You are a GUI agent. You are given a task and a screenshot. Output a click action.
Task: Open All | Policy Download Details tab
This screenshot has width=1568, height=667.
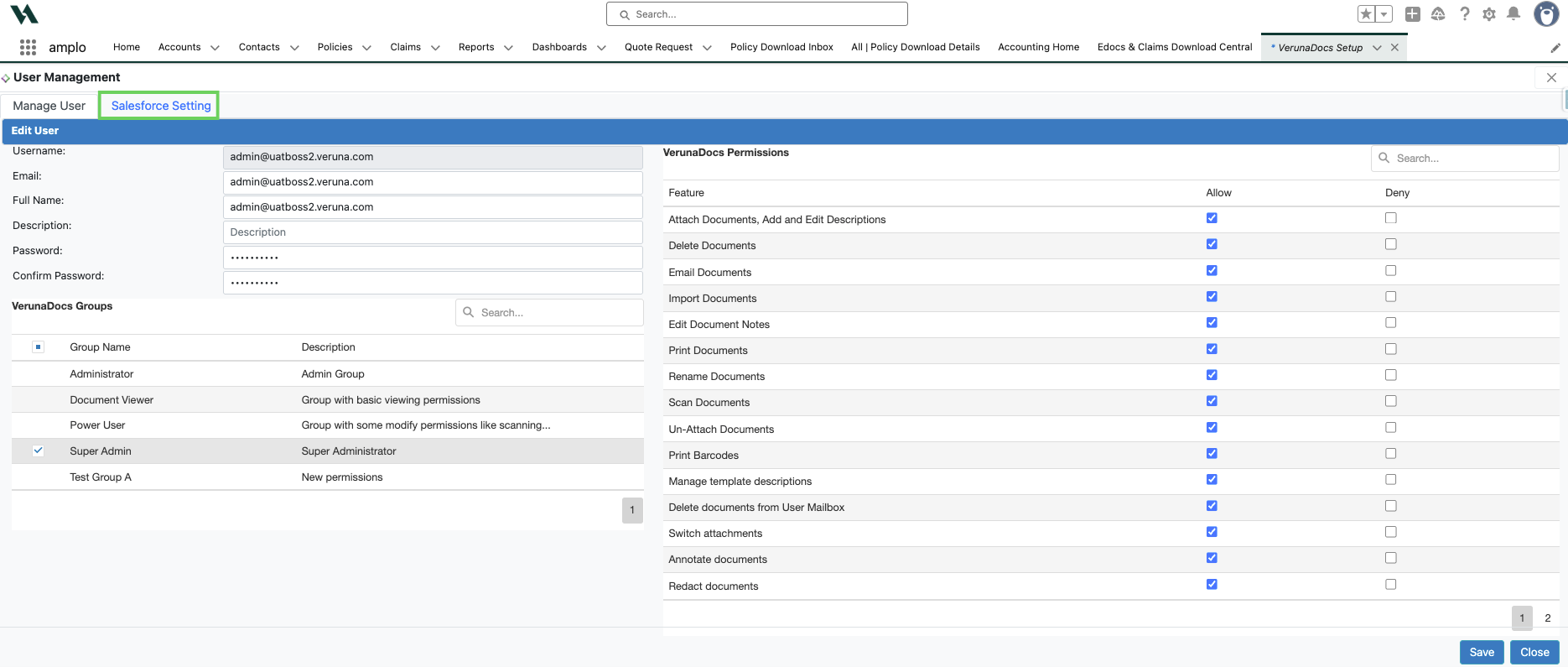tap(916, 47)
